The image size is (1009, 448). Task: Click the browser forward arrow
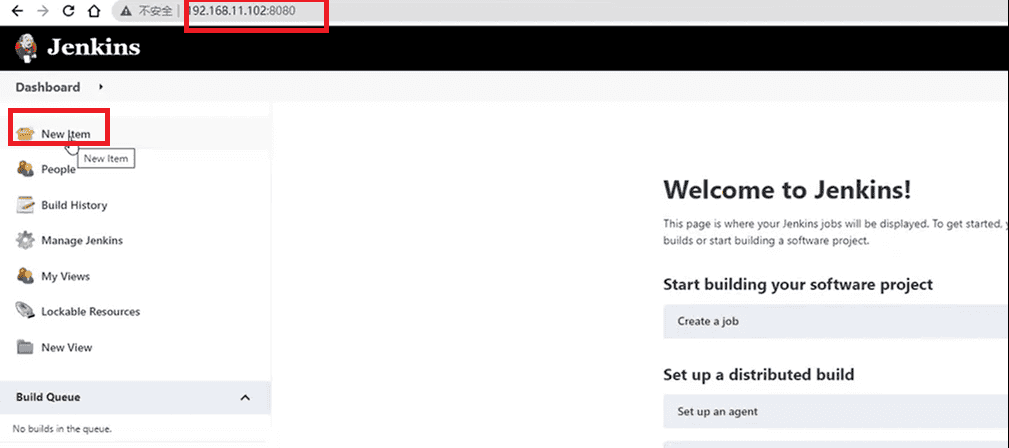pyautogui.click(x=42, y=11)
